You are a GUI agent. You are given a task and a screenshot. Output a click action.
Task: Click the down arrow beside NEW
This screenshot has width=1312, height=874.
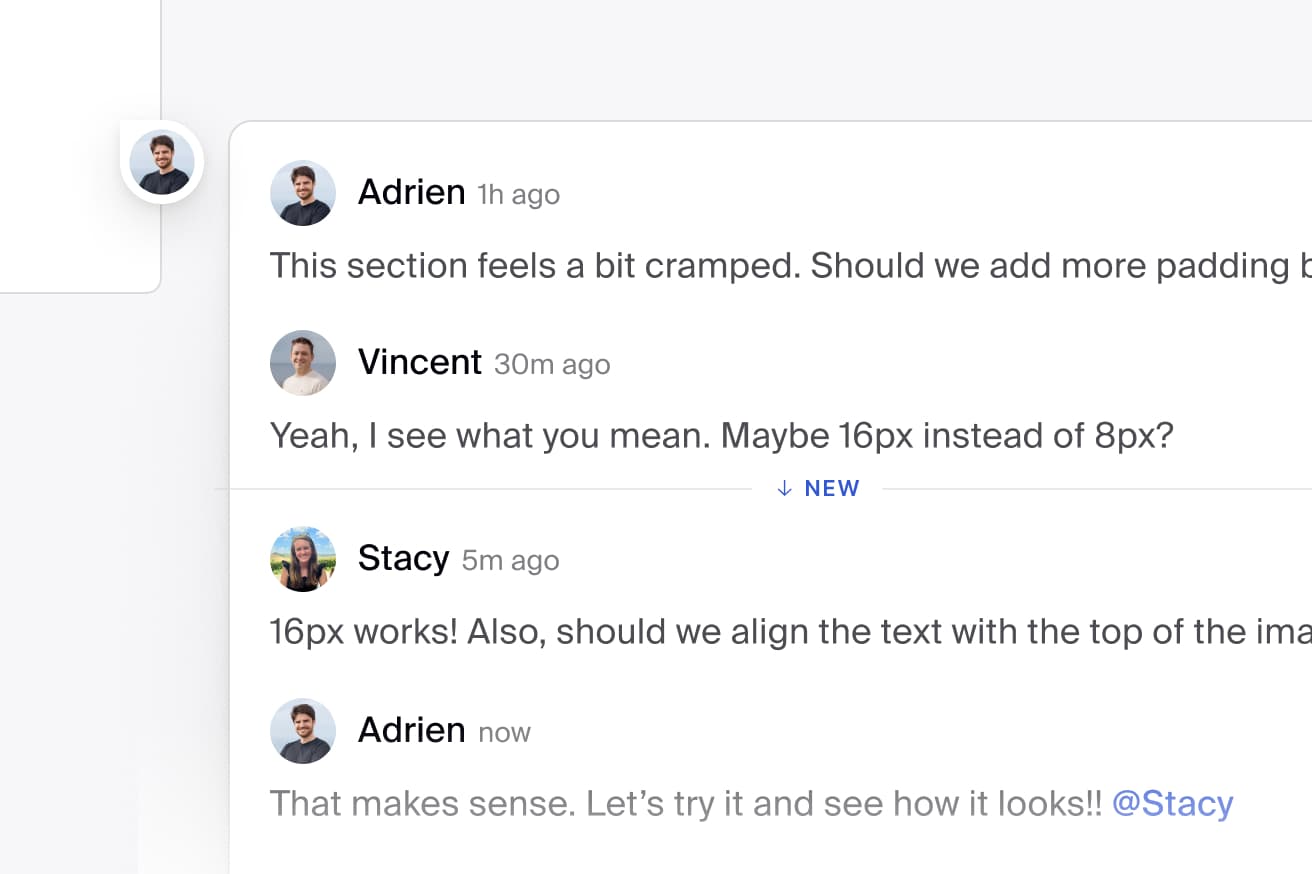pos(785,488)
